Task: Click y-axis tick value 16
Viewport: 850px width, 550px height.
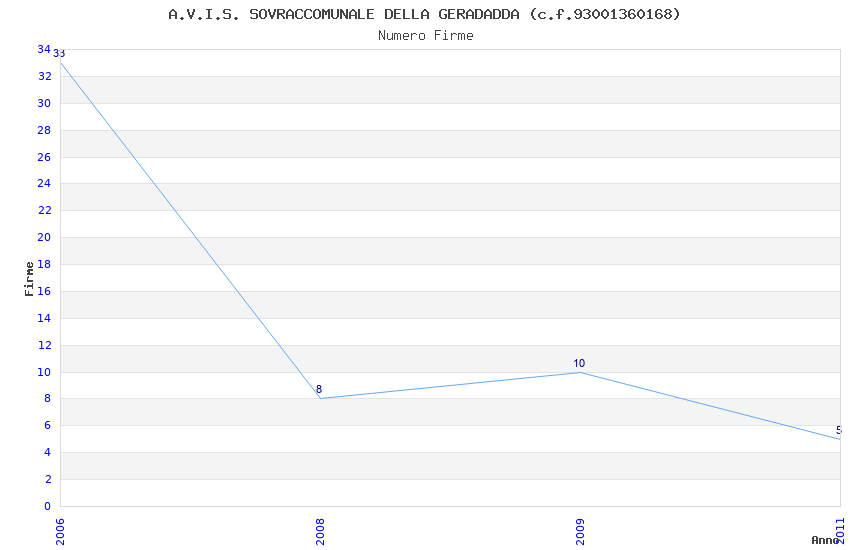Action: (44, 291)
